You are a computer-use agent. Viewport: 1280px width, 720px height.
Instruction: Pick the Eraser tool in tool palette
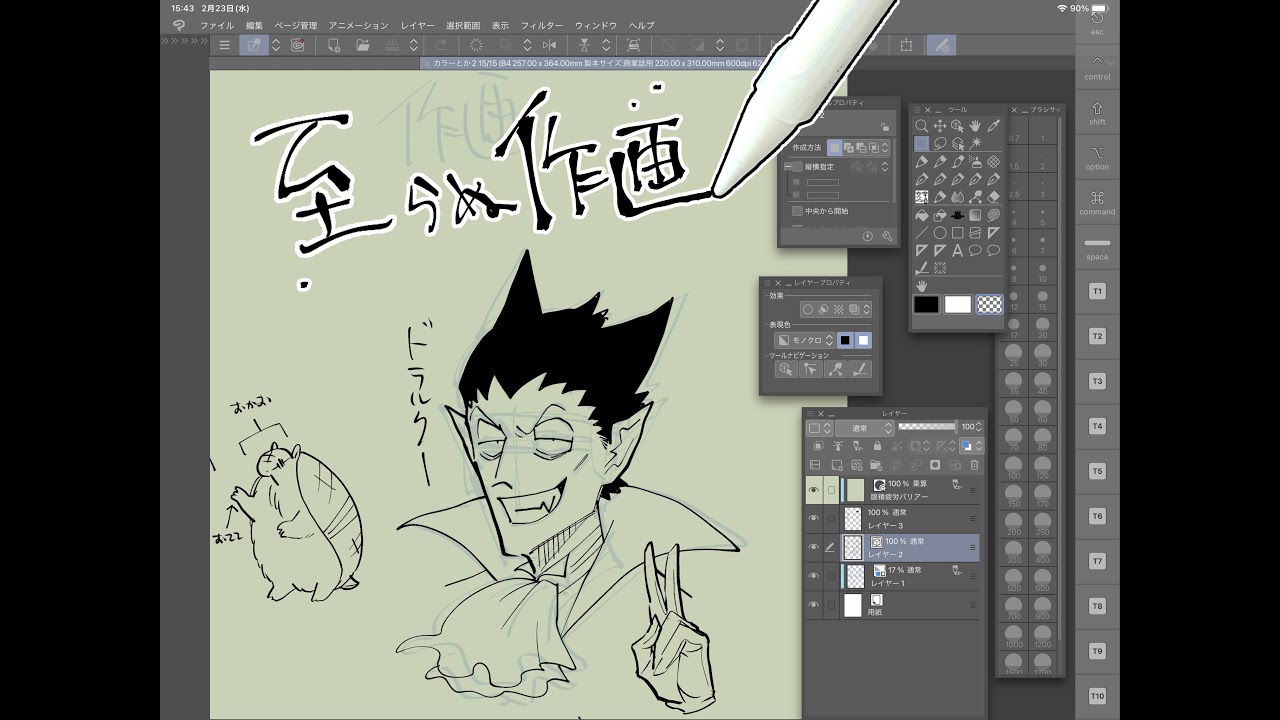point(993,197)
